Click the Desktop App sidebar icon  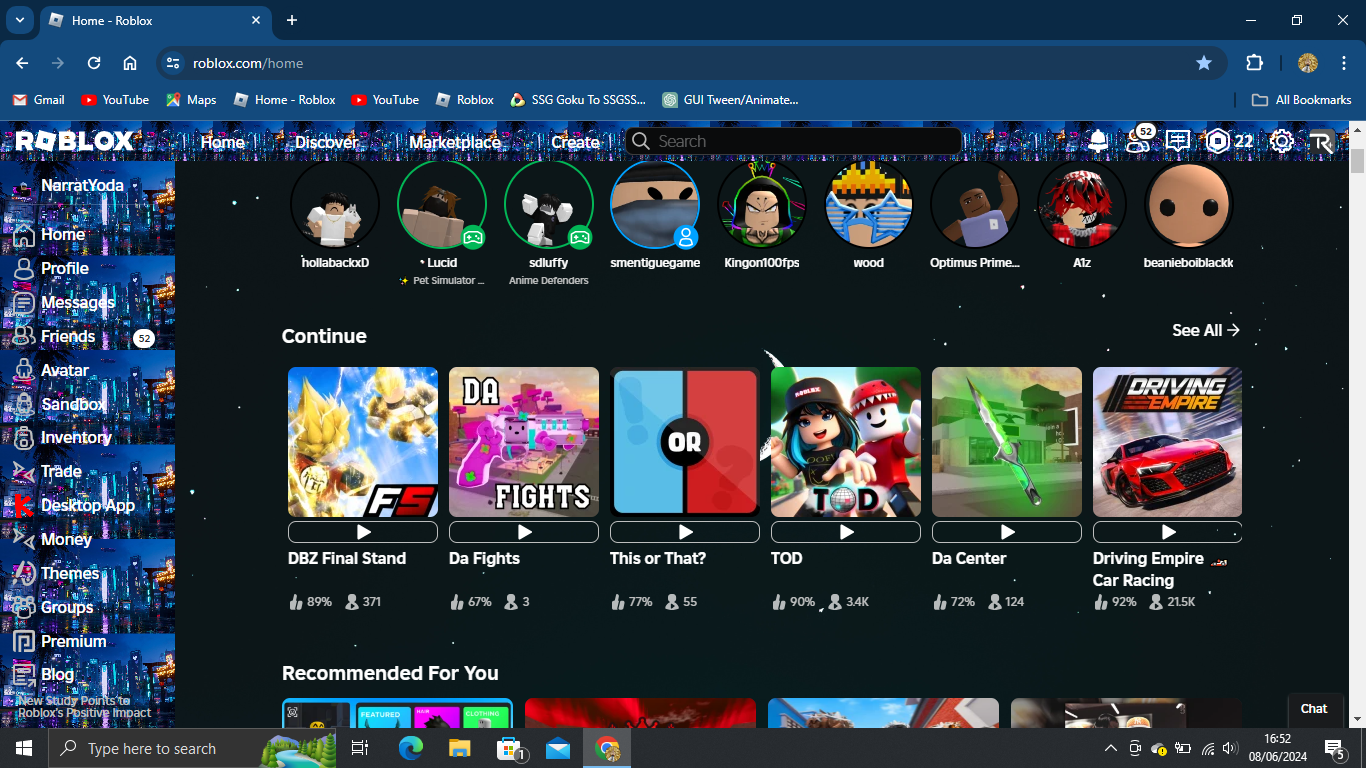24,506
